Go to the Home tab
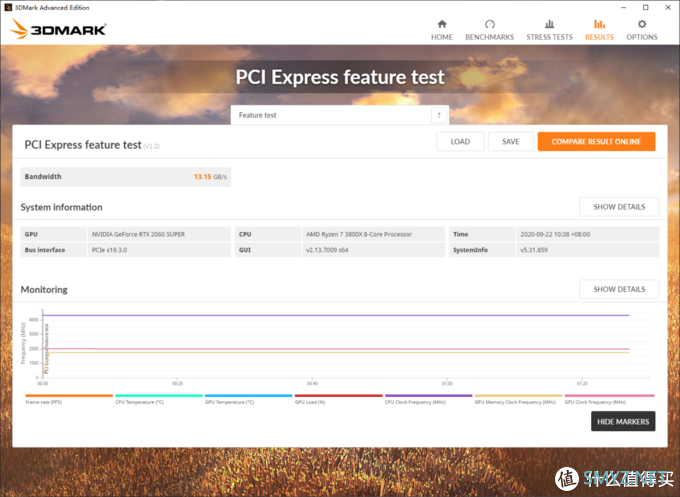This screenshot has height=497, width=680. click(441, 30)
